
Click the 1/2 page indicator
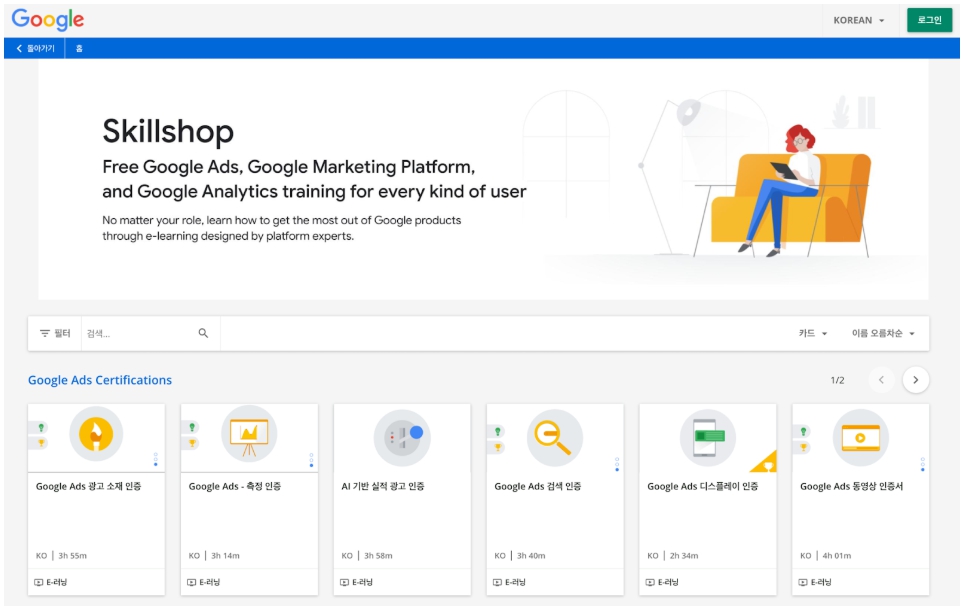point(837,380)
